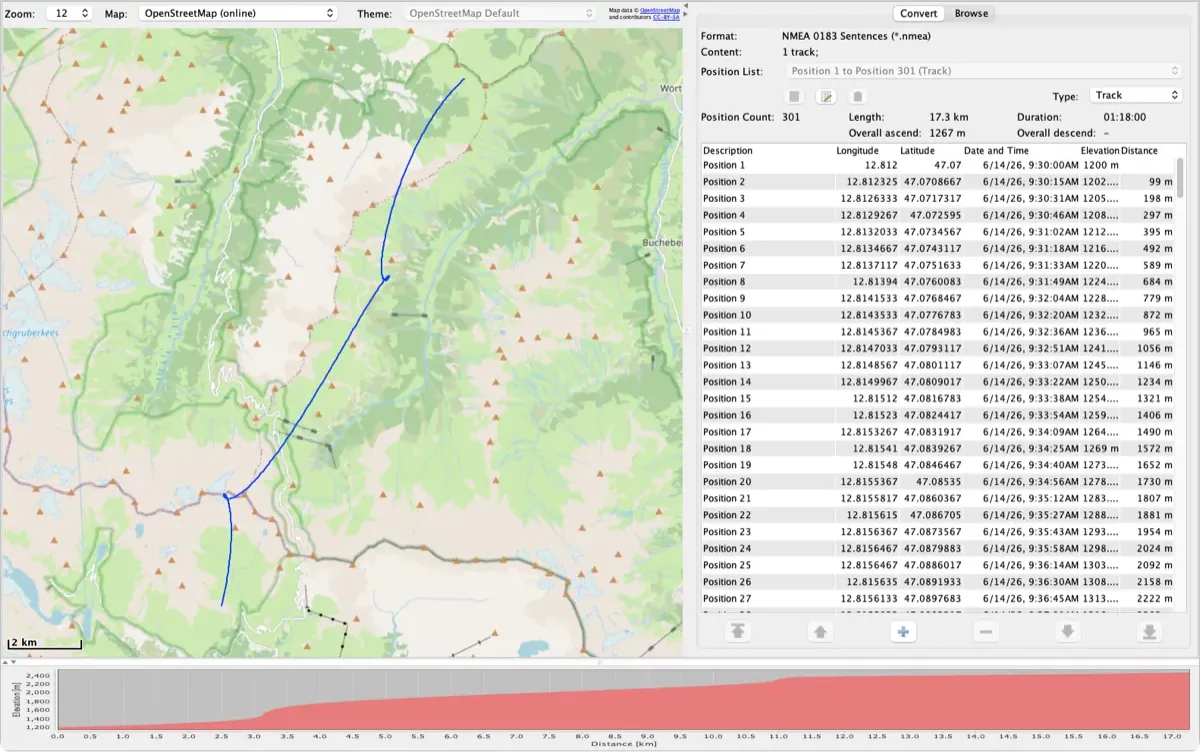Click the Description column header
The width and height of the screenshot is (1200, 752).
768,151
